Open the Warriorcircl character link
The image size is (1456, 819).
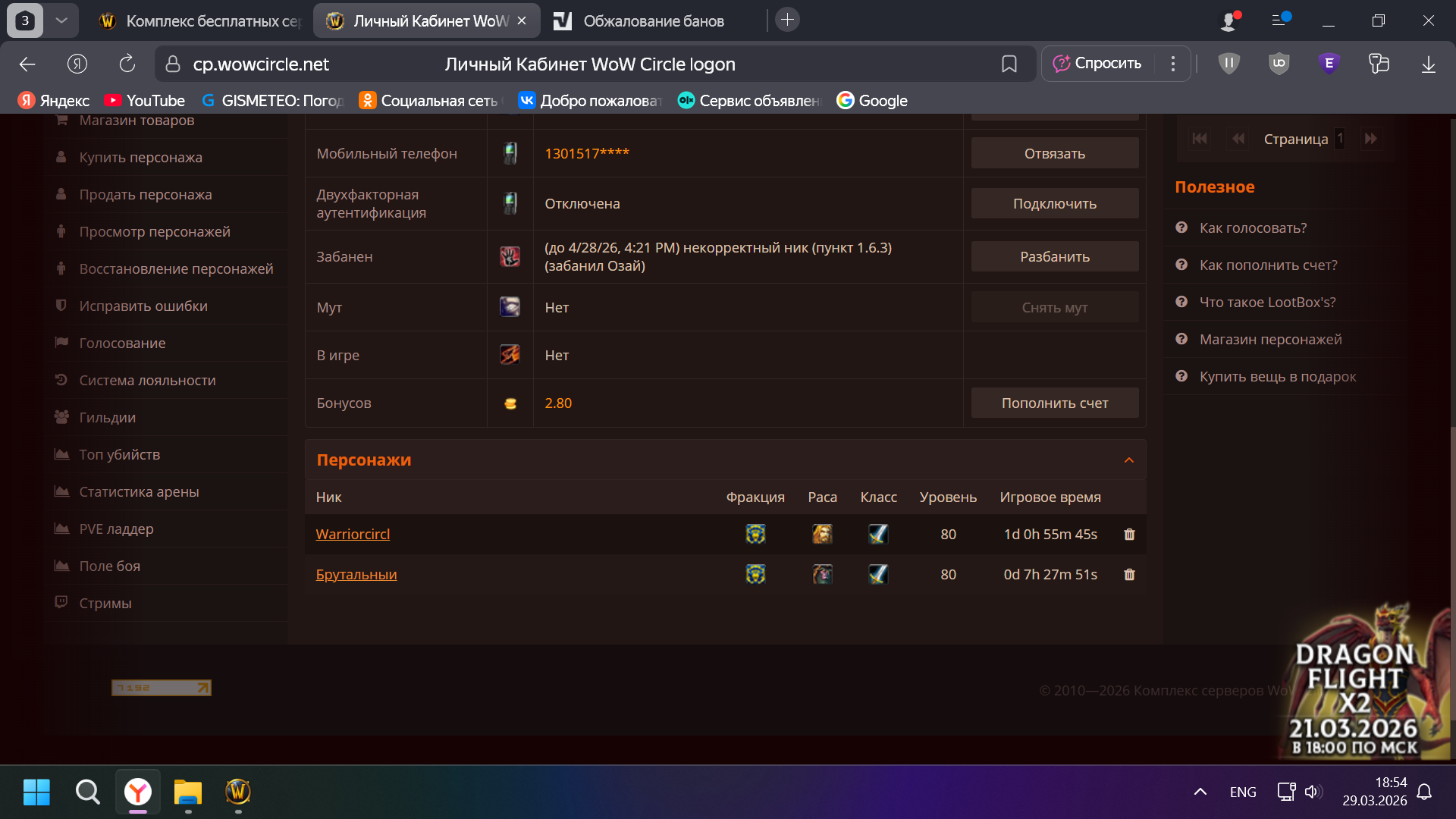[x=353, y=535]
